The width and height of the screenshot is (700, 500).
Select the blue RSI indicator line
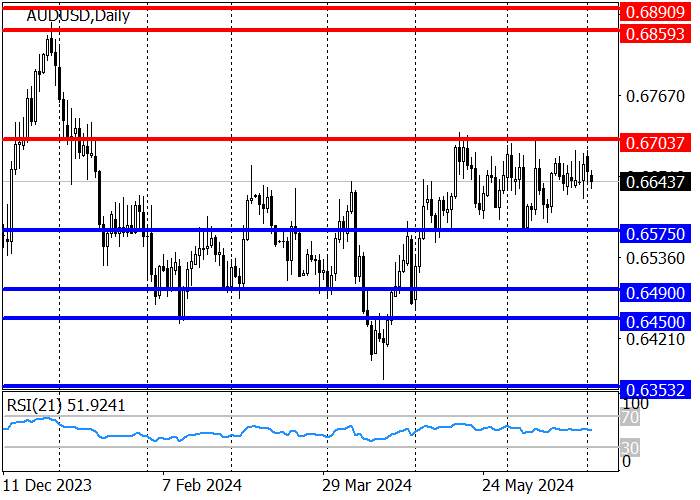(x=297, y=431)
